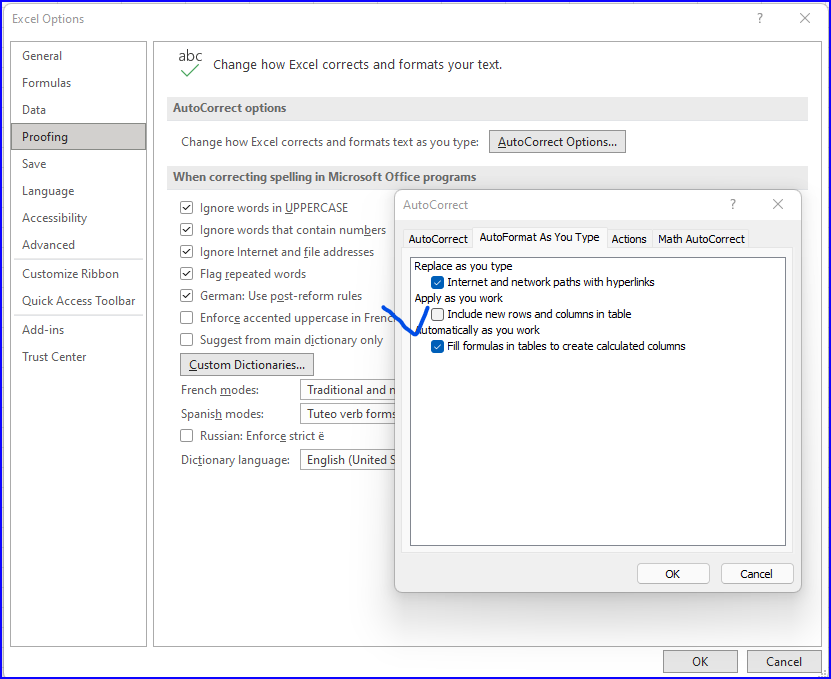Screen dimensions: 831x679
Task: Click the AutoCorrect Options... button
Action: pyautogui.click(x=557, y=142)
